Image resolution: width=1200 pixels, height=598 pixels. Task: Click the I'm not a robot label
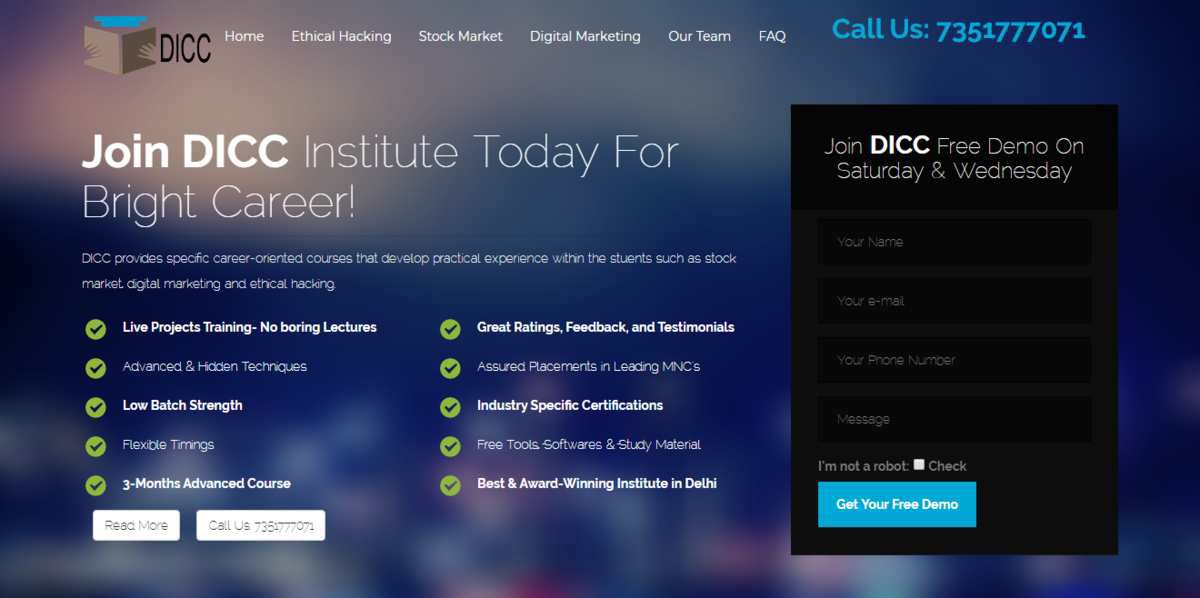(x=864, y=466)
